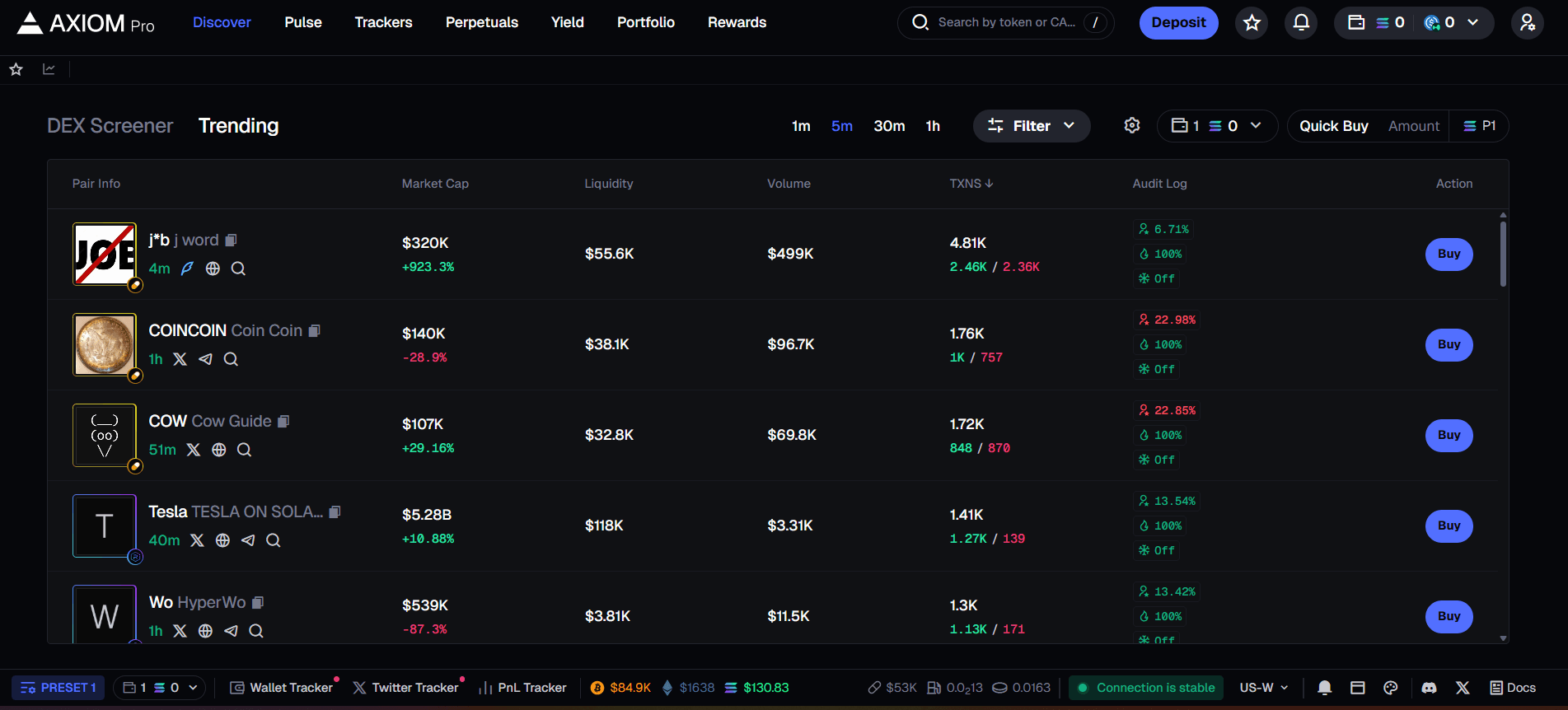The height and width of the screenshot is (710, 1568).
Task: Buy the j*b j word token
Action: (x=1449, y=254)
